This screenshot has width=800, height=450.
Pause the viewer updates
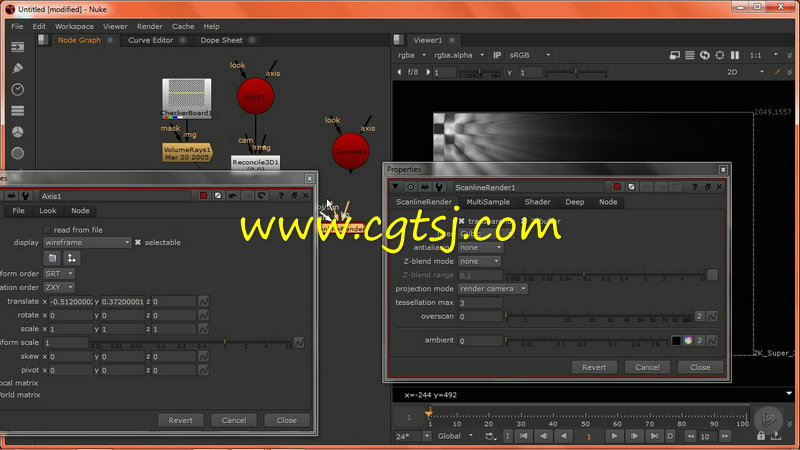735,55
